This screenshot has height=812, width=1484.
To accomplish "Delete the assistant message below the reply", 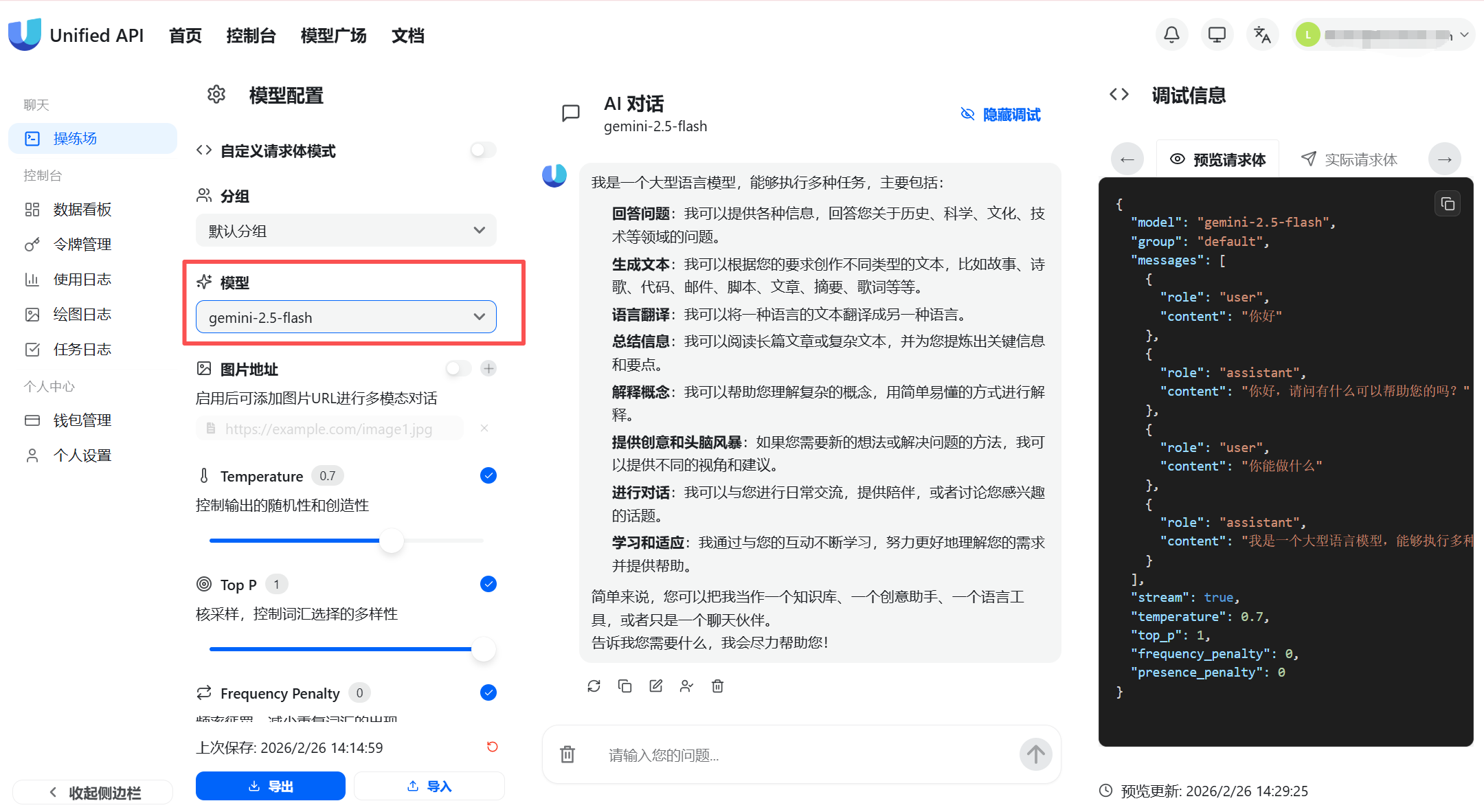I will point(717,686).
